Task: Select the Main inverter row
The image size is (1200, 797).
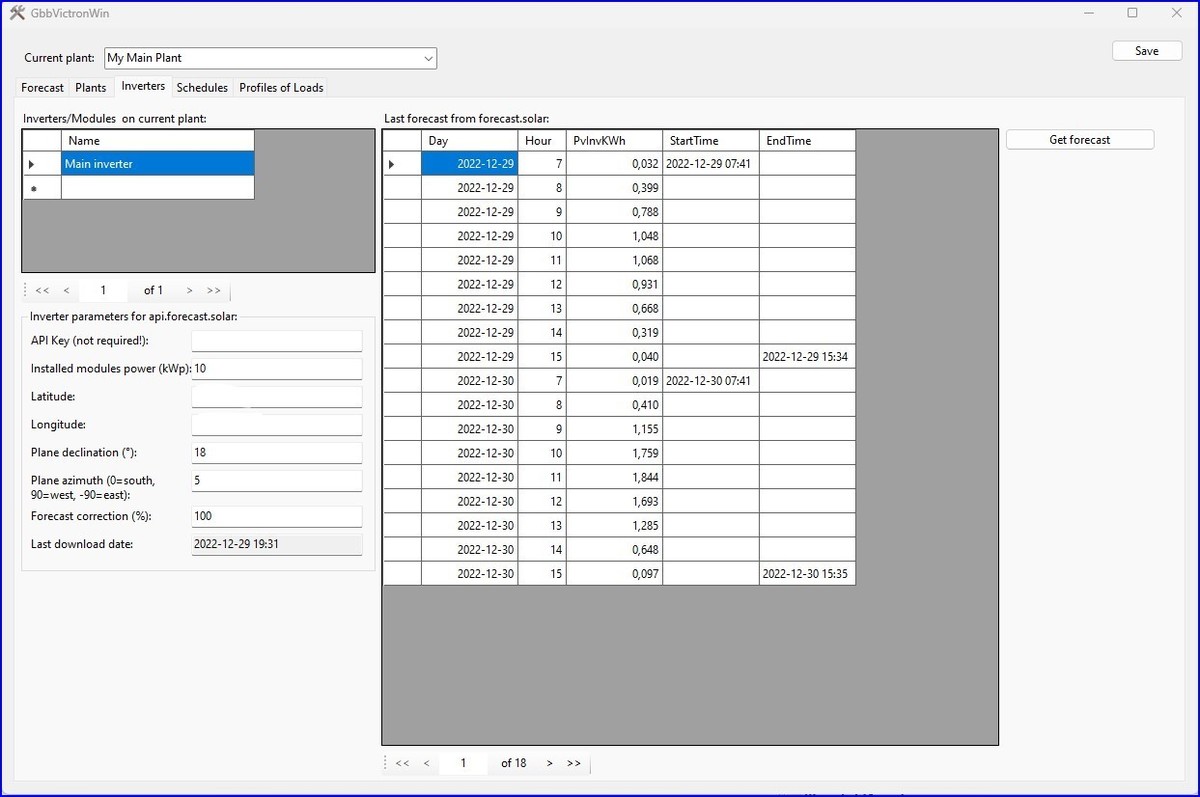Action: pyautogui.click(x=157, y=164)
